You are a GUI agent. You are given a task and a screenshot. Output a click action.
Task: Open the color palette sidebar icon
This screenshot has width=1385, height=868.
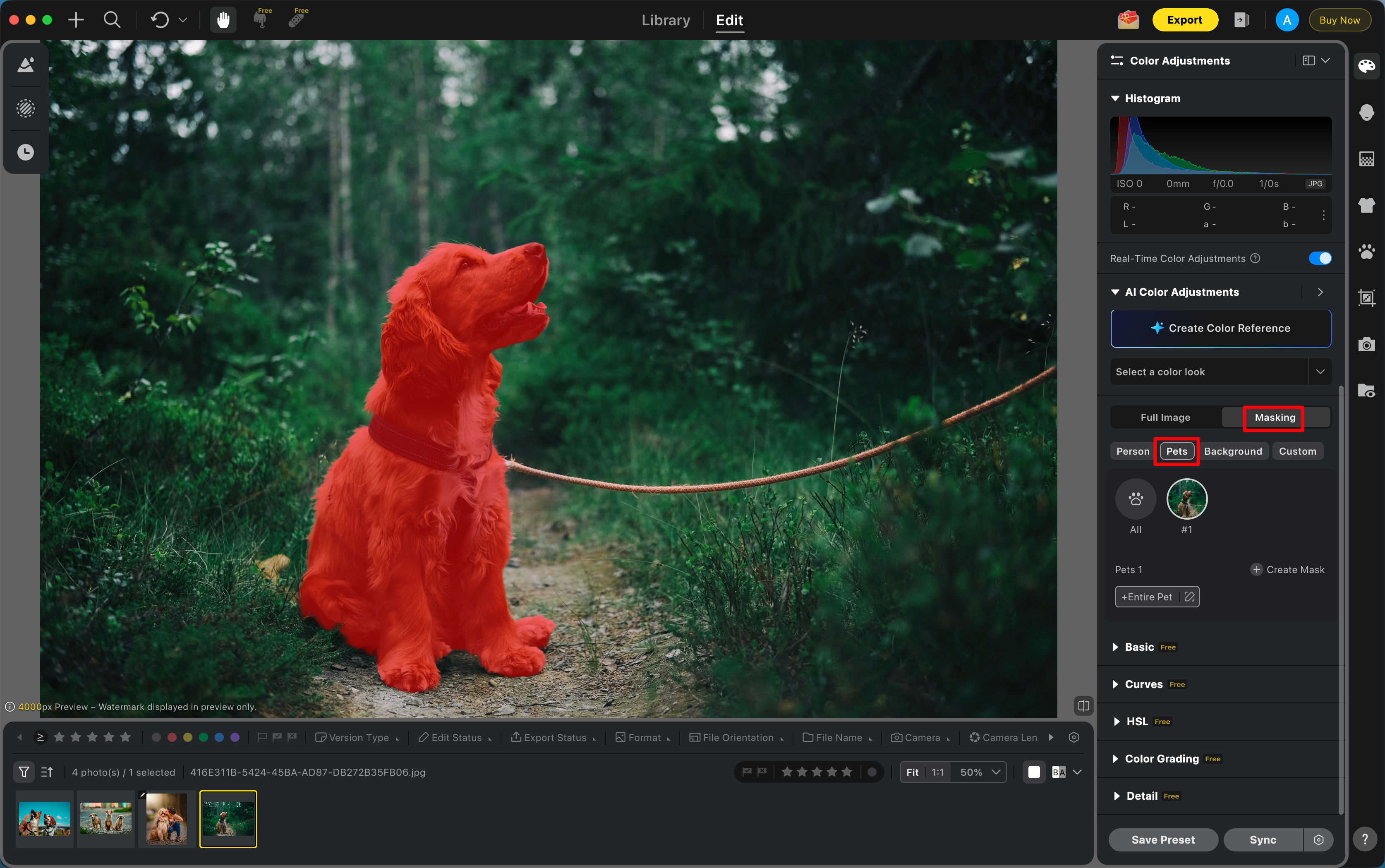[x=1366, y=66]
